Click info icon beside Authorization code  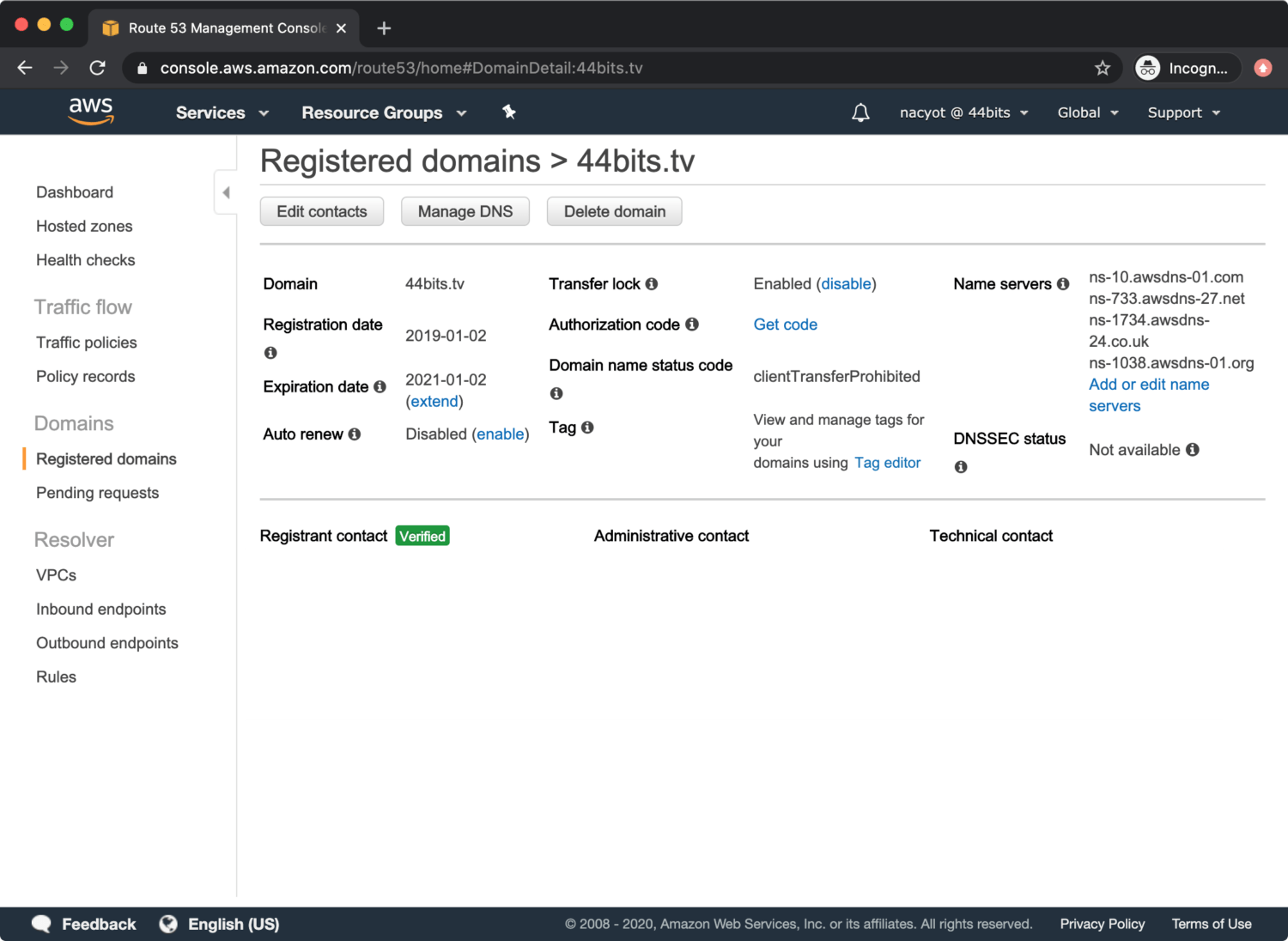[692, 325]
